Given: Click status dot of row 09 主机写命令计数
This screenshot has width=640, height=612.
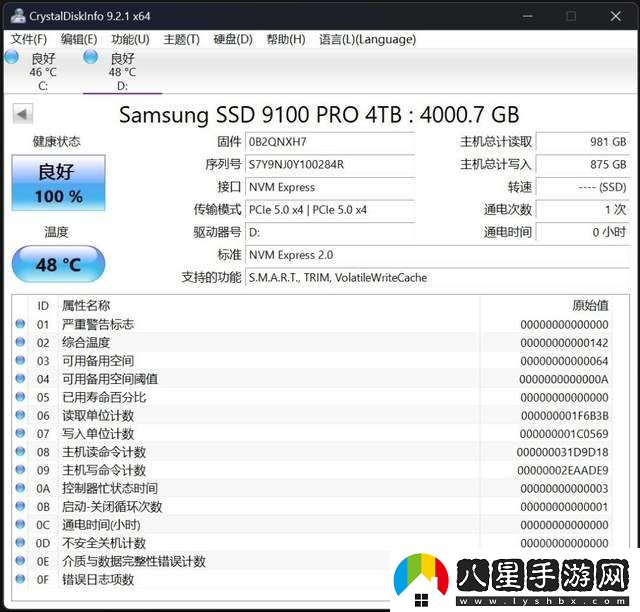Looking at the screenshot, I should (x=20, y=470).
